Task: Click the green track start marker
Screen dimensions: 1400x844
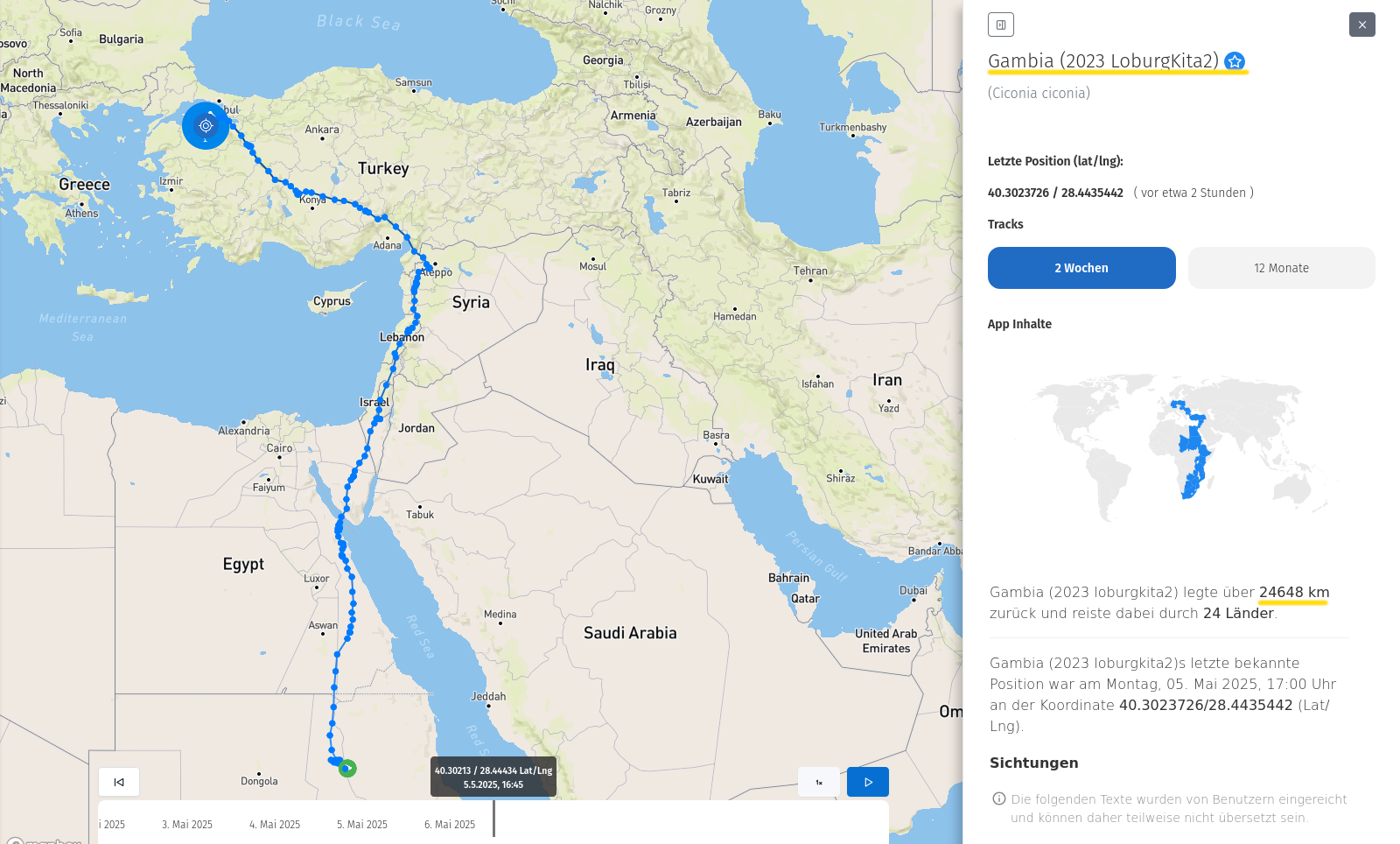Action: pos(347,769)
